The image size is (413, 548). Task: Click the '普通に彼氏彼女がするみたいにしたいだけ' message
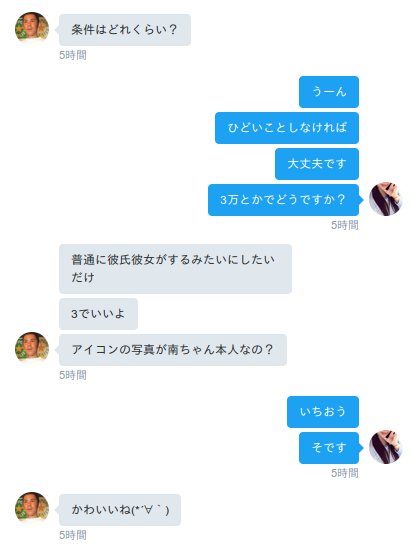175,269
